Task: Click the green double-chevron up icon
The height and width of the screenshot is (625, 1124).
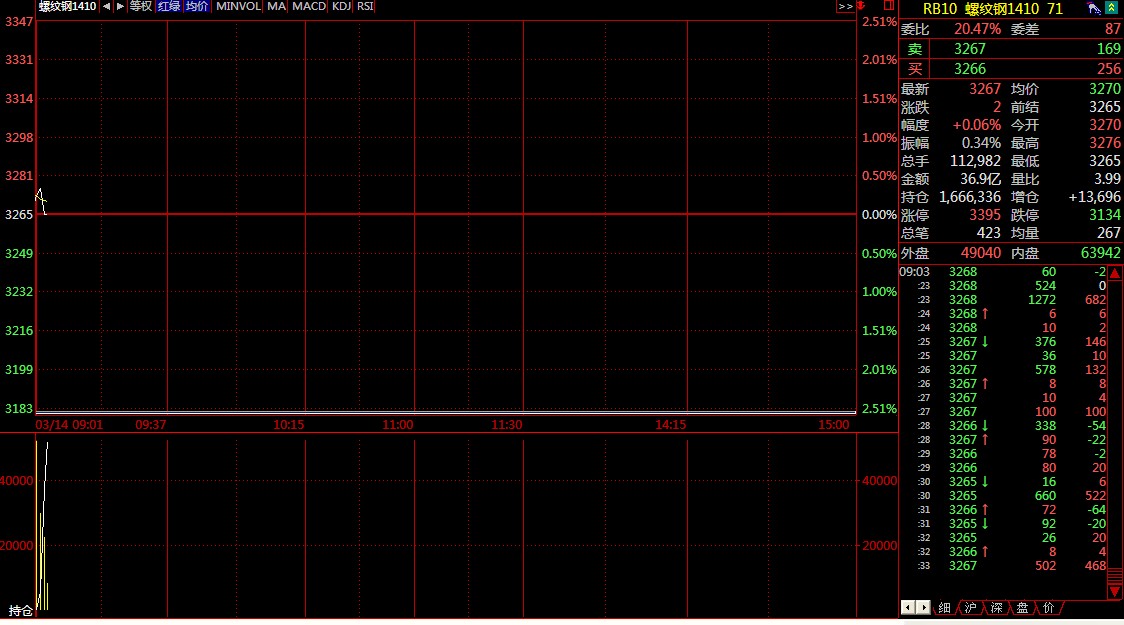Action: [x=1111, y=8]
